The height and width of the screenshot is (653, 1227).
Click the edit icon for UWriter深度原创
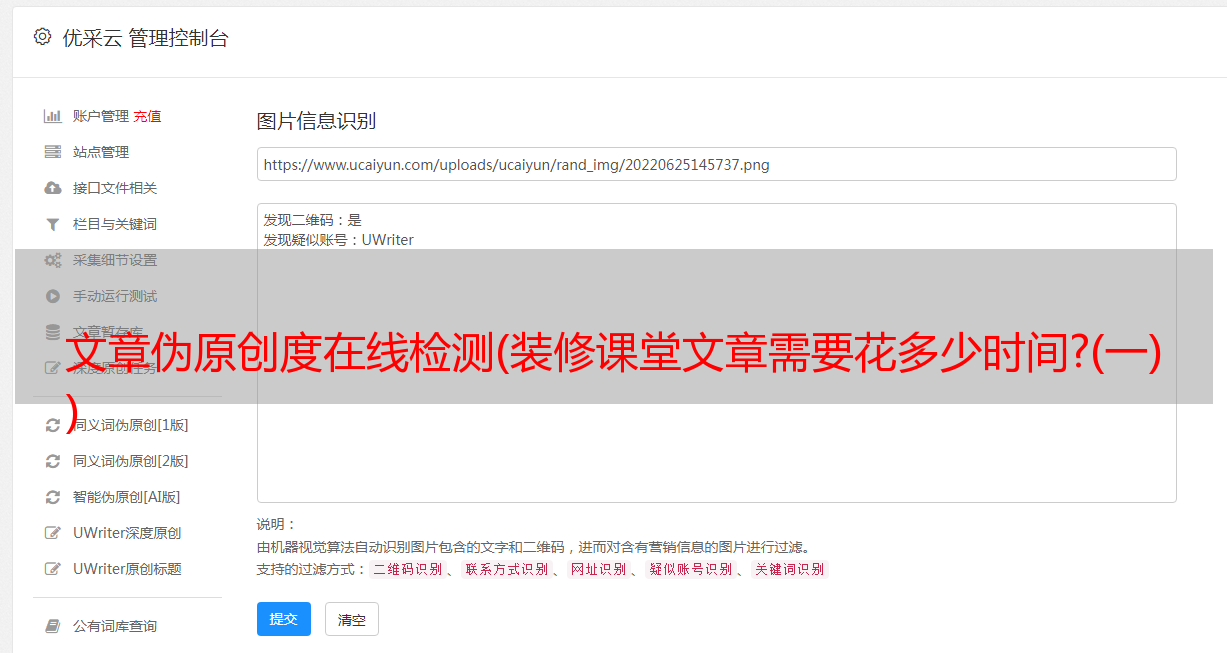(53, 533)
